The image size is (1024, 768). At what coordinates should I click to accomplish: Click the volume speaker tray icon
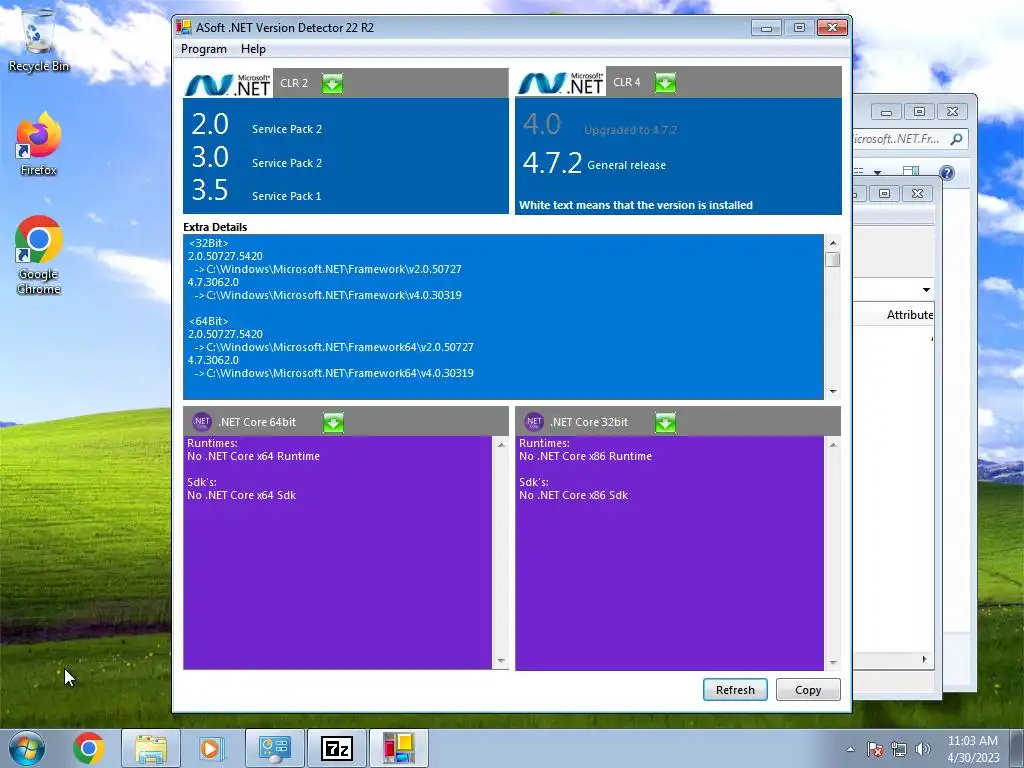coord(923,749)
